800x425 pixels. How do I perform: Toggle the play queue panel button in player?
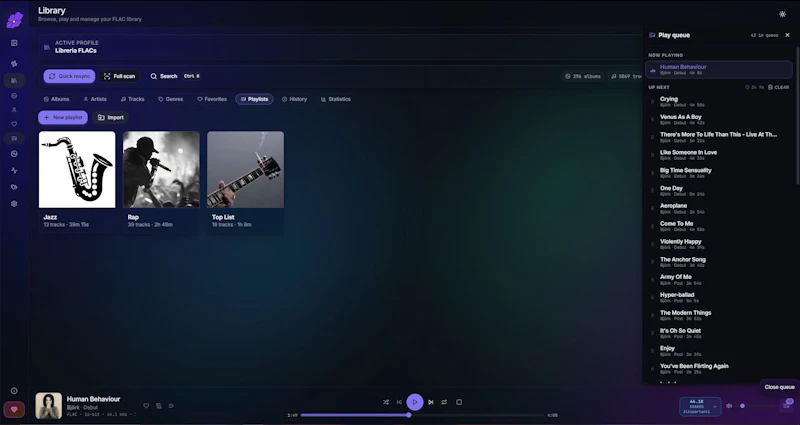pyautogui.click(x=786, y=406)
